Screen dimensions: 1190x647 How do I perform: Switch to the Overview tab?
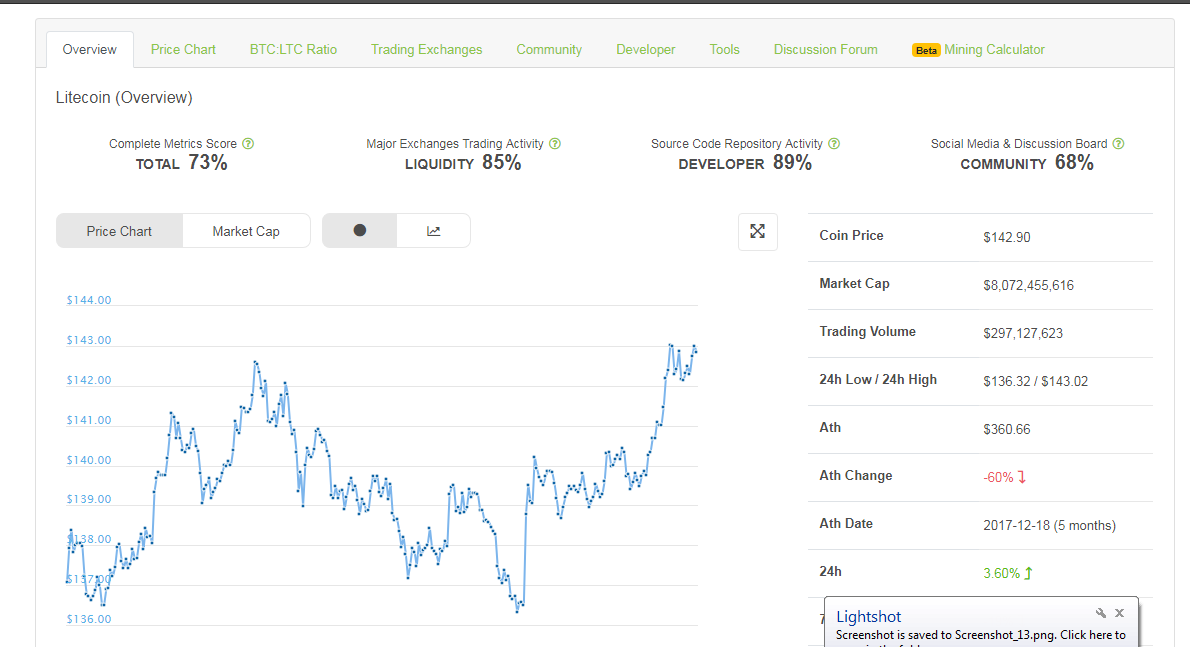click(90, 49)
